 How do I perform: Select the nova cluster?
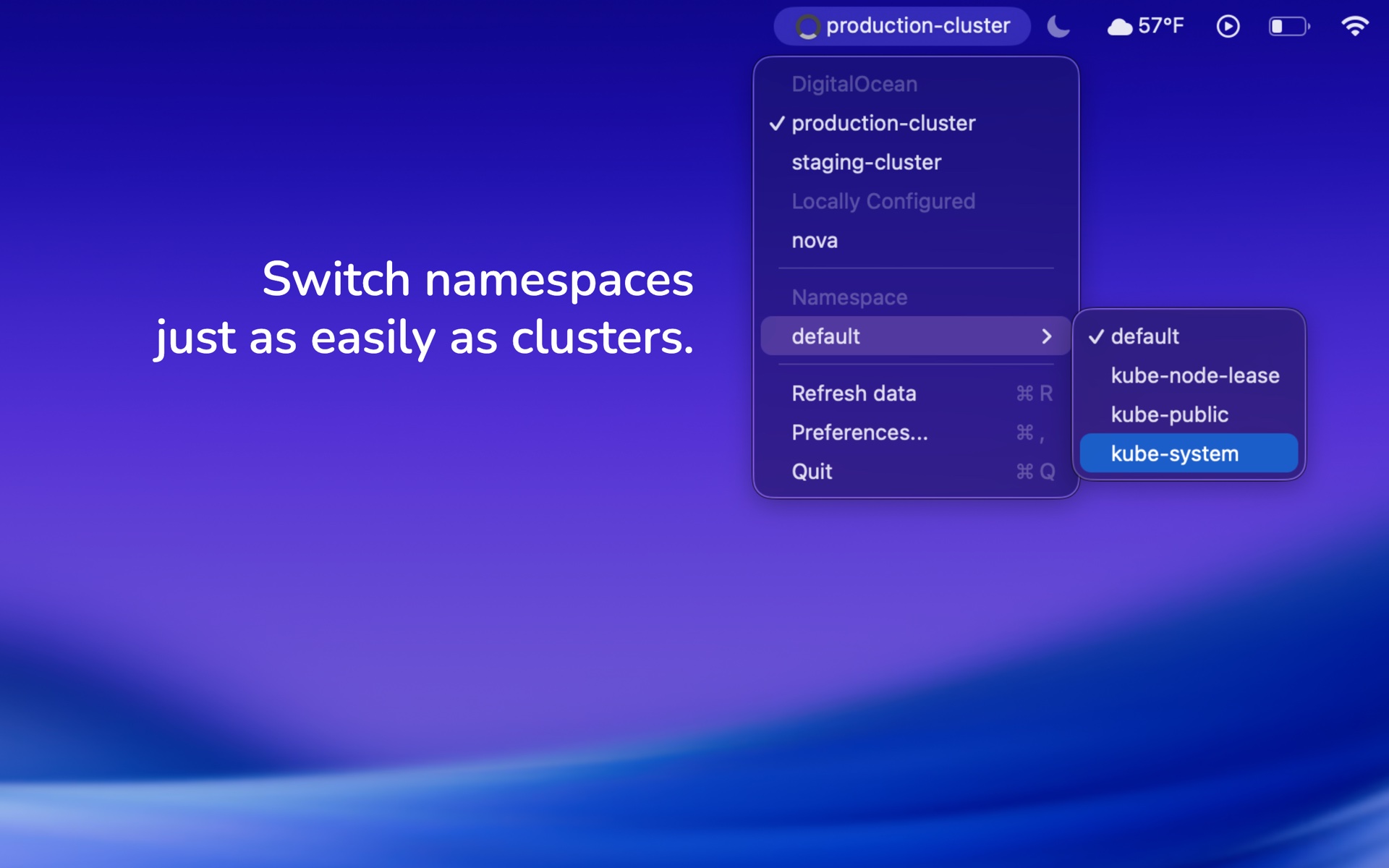pos(916,240)
